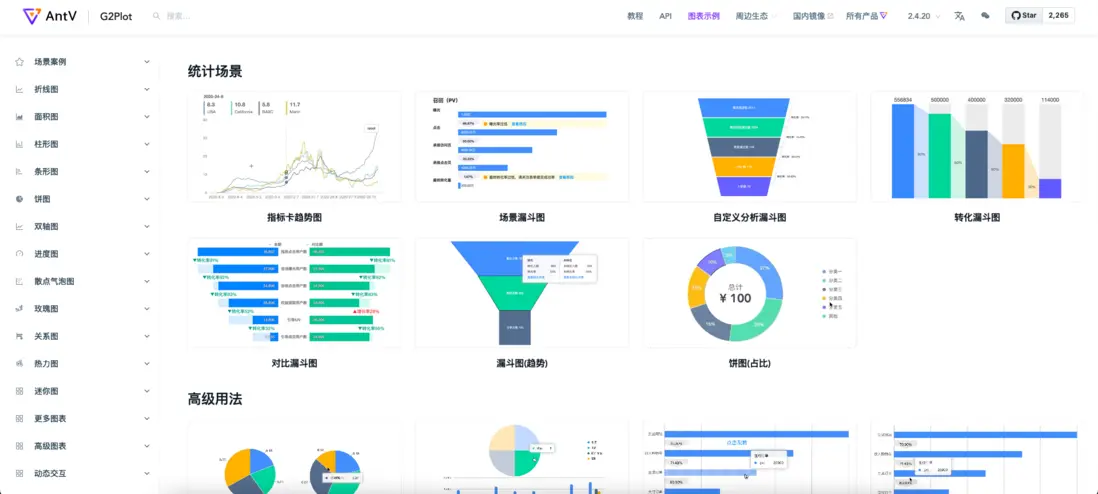Click the heatmap icon beside 热力图
This screenshot has width=1098, height=494.
(x=20, y=364)
